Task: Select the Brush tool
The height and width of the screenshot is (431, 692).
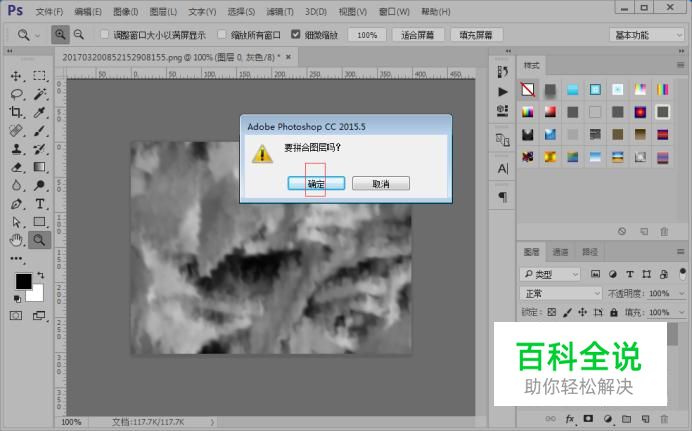Action: click(39, 131)
